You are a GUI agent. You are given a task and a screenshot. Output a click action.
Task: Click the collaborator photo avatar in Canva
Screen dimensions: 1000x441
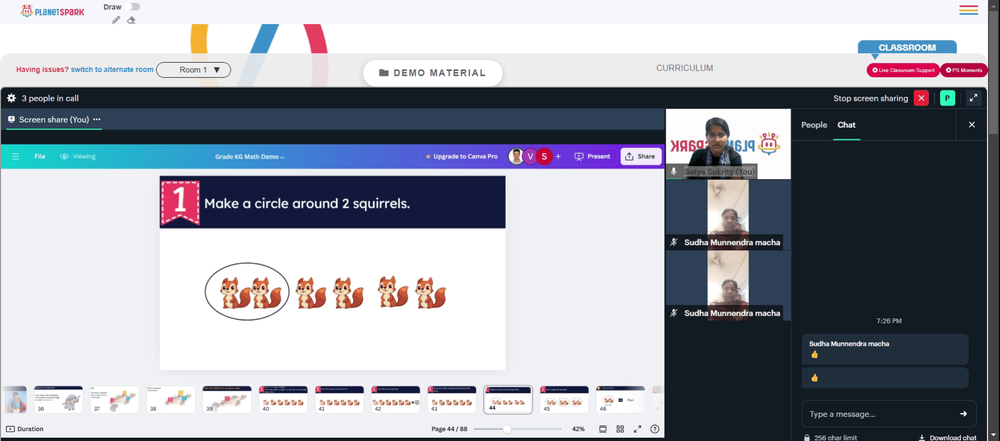coord(516,156)
